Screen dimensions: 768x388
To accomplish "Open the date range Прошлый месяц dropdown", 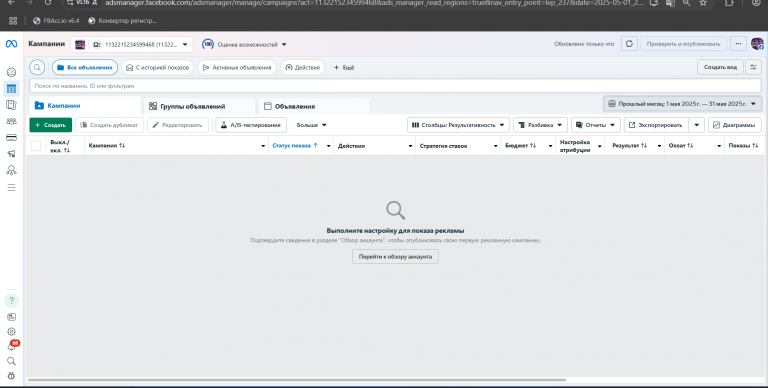I will coord(682,104).
